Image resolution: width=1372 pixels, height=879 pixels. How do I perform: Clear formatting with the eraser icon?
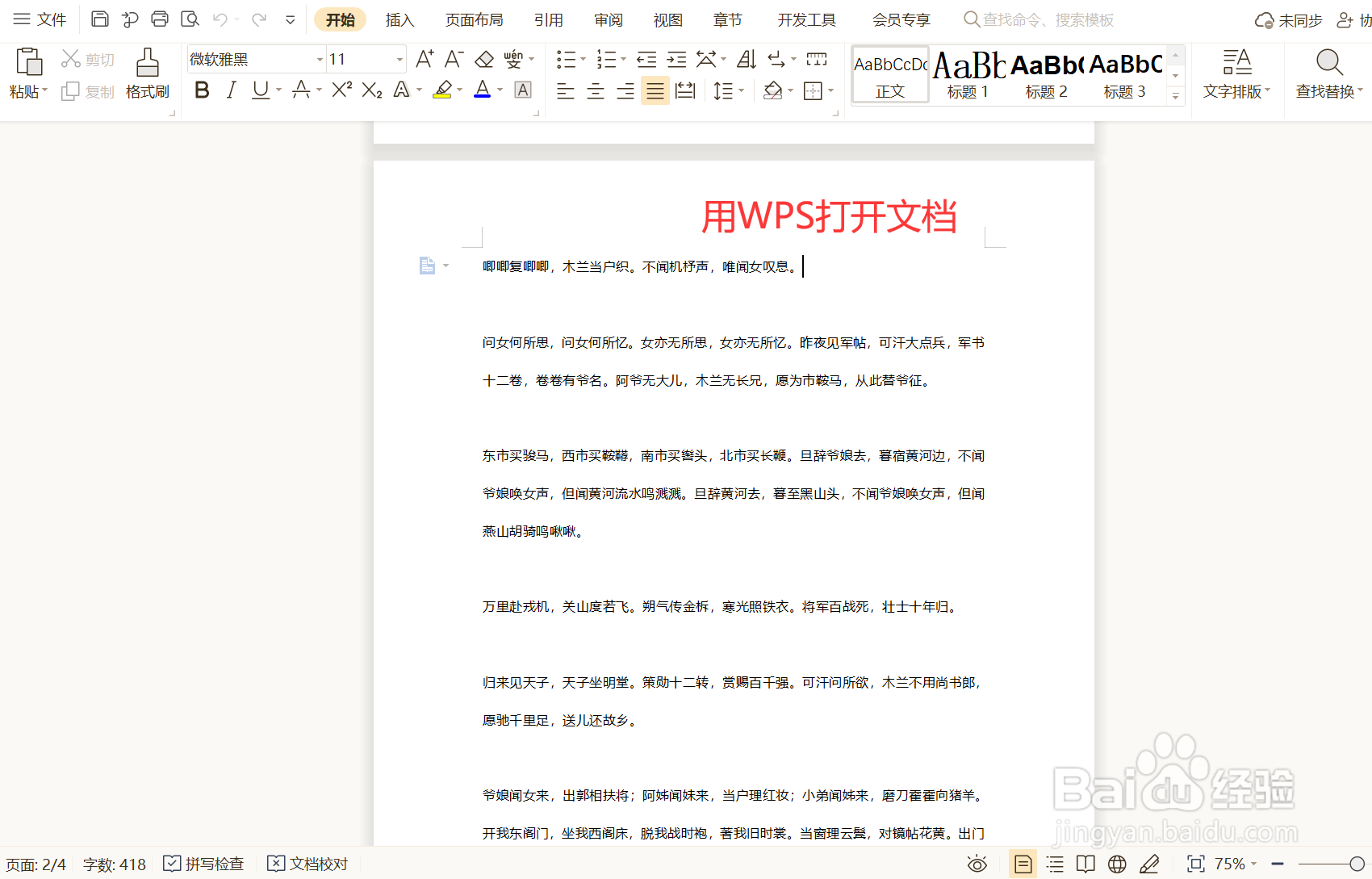pos(484,58)
